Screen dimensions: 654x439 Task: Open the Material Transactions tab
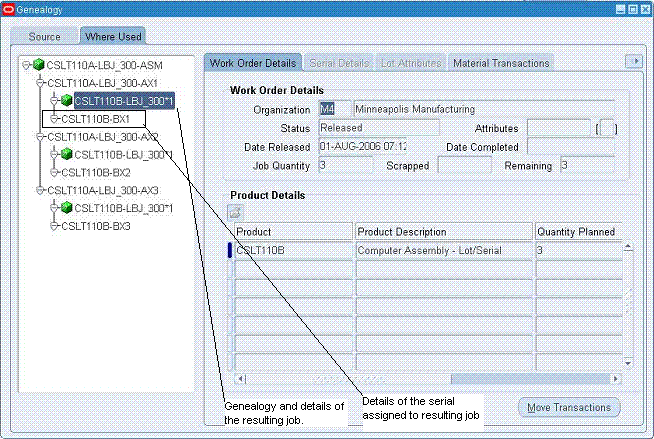501,63
